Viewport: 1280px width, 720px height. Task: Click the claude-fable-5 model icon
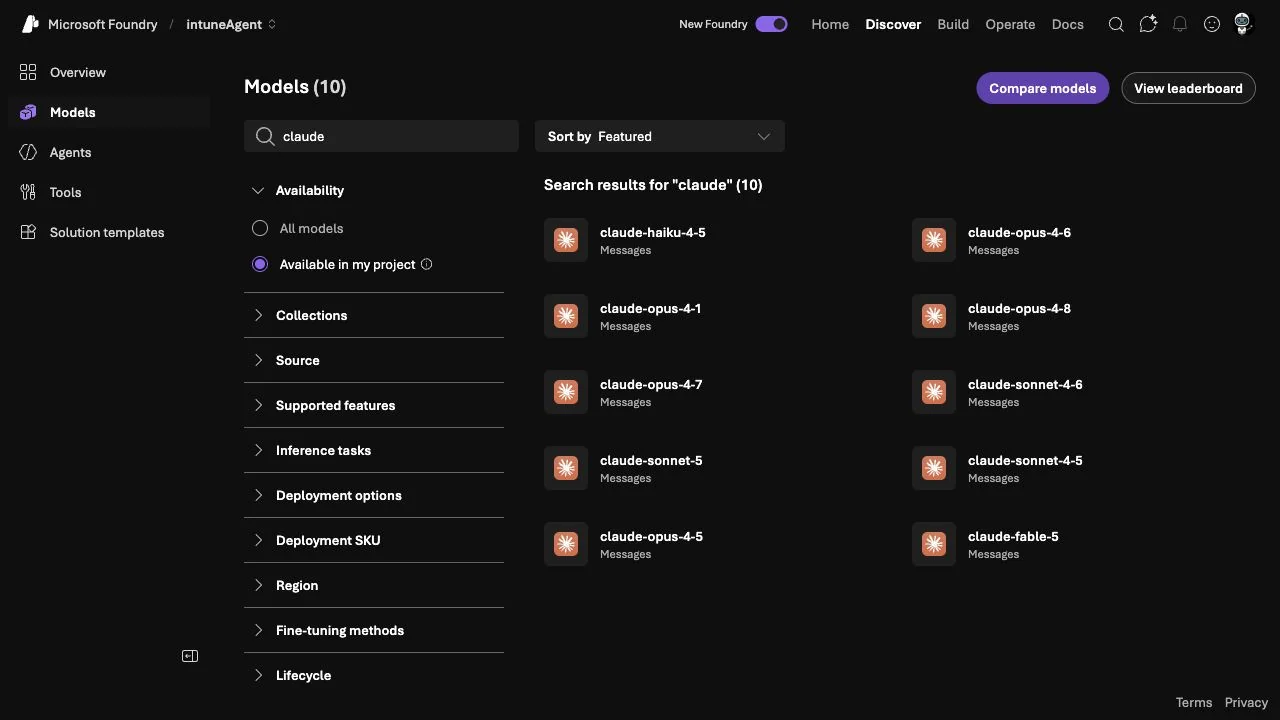pos(934,544)
